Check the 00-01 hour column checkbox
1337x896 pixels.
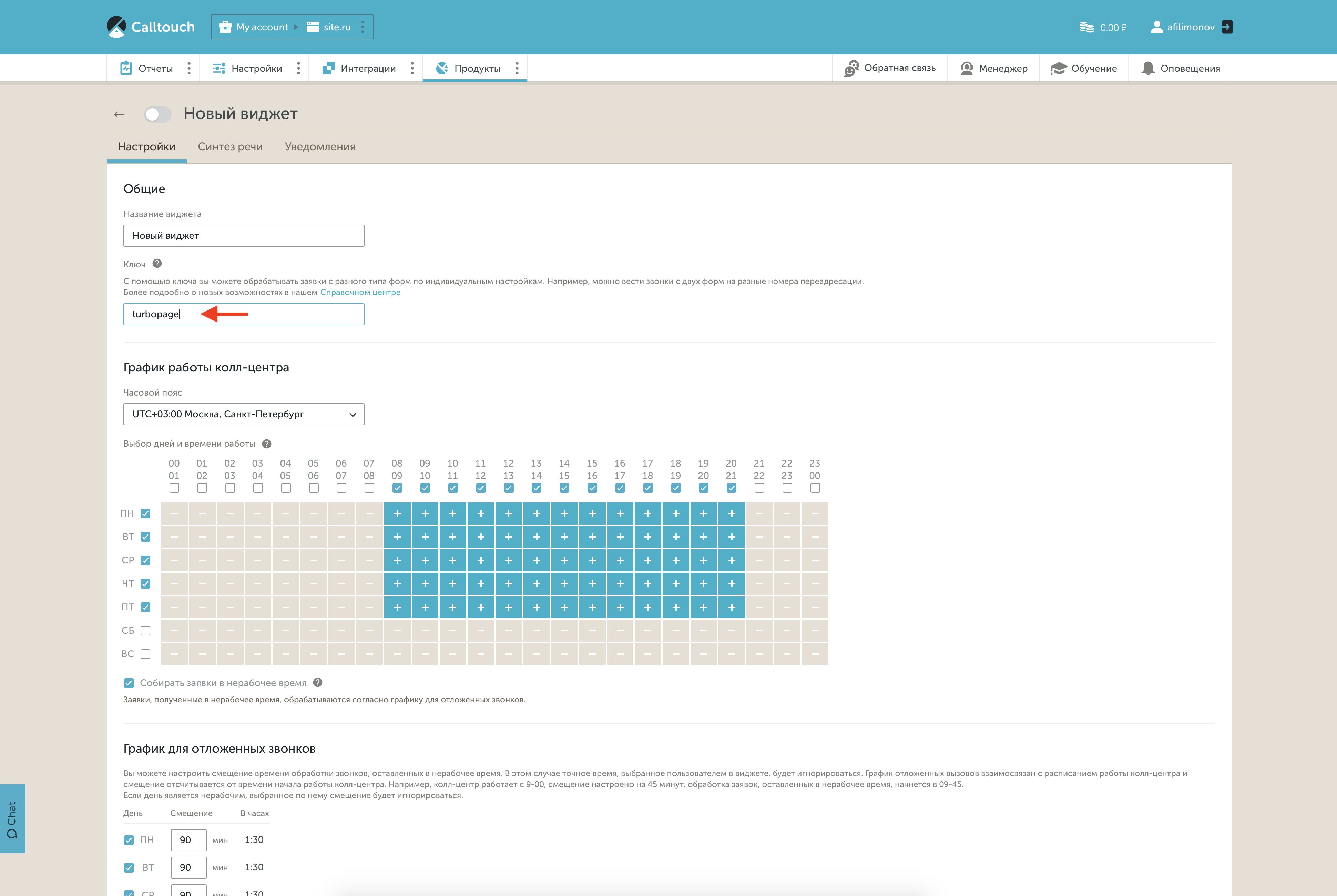click(x=174, y=488)
